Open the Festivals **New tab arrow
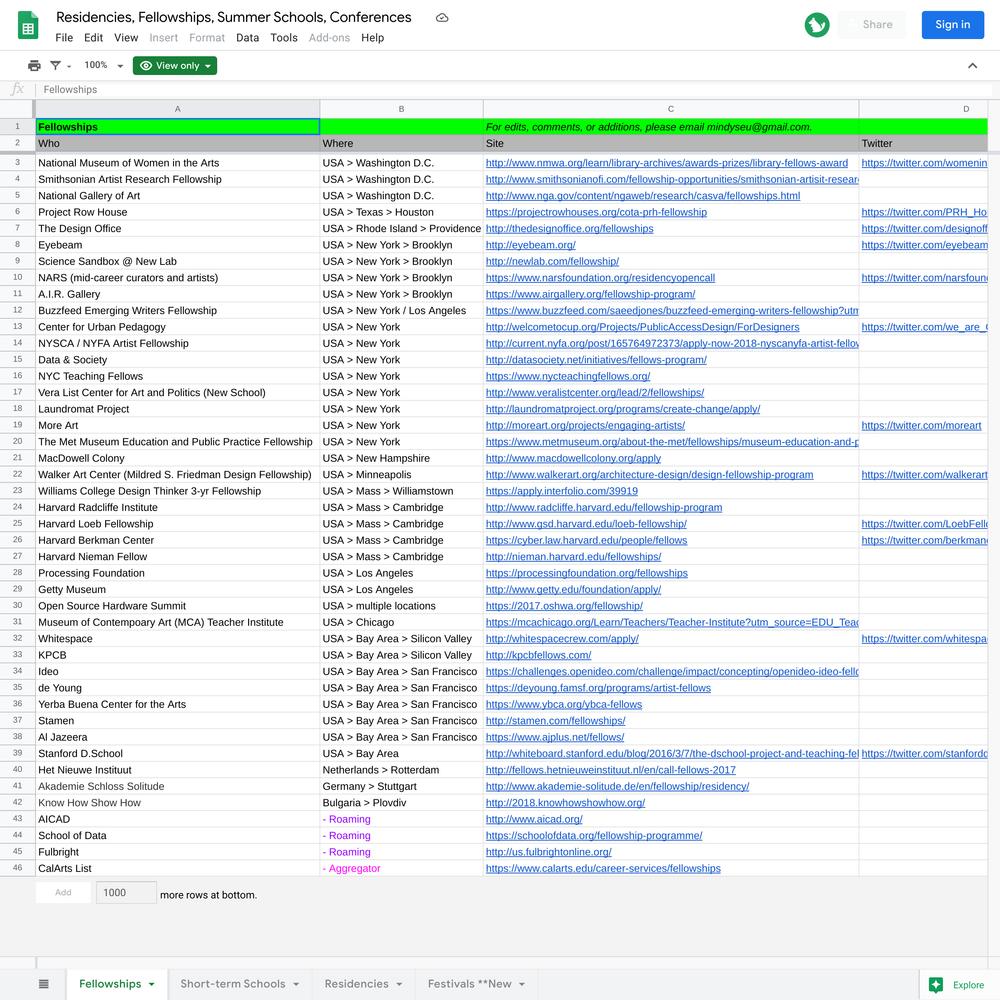 (522, 984)
